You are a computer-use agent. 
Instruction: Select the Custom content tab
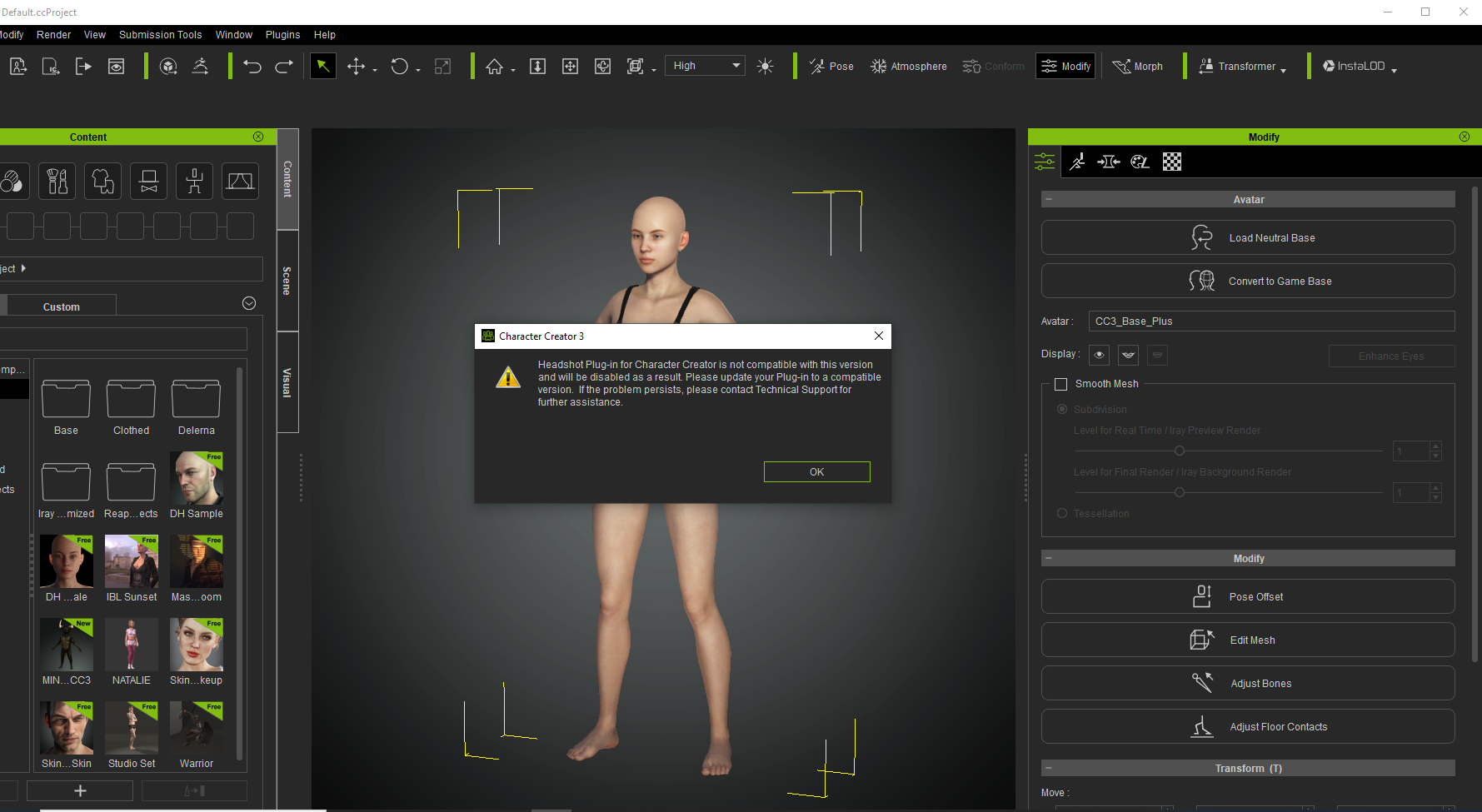62,306
